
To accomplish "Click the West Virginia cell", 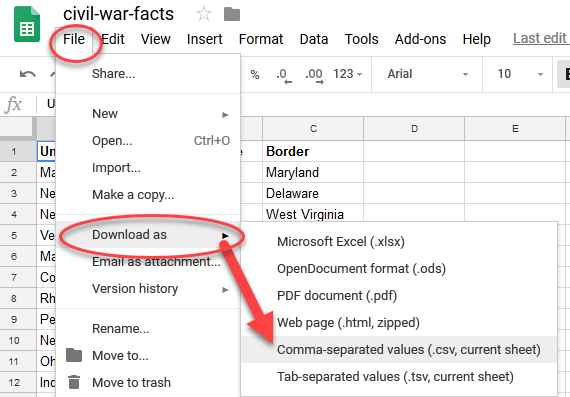I will [313, 214].
